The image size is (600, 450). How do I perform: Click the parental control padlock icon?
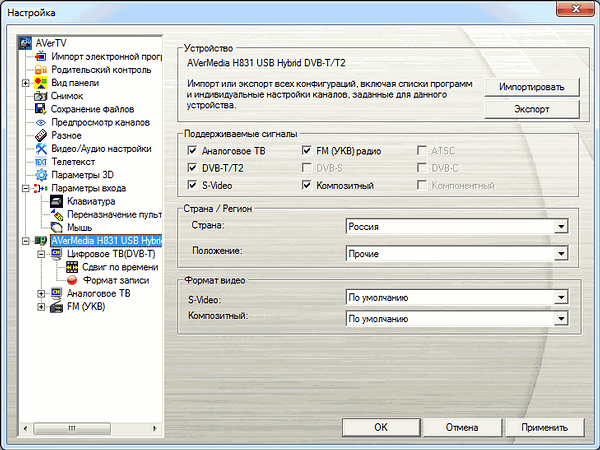[x=41, y=70]
